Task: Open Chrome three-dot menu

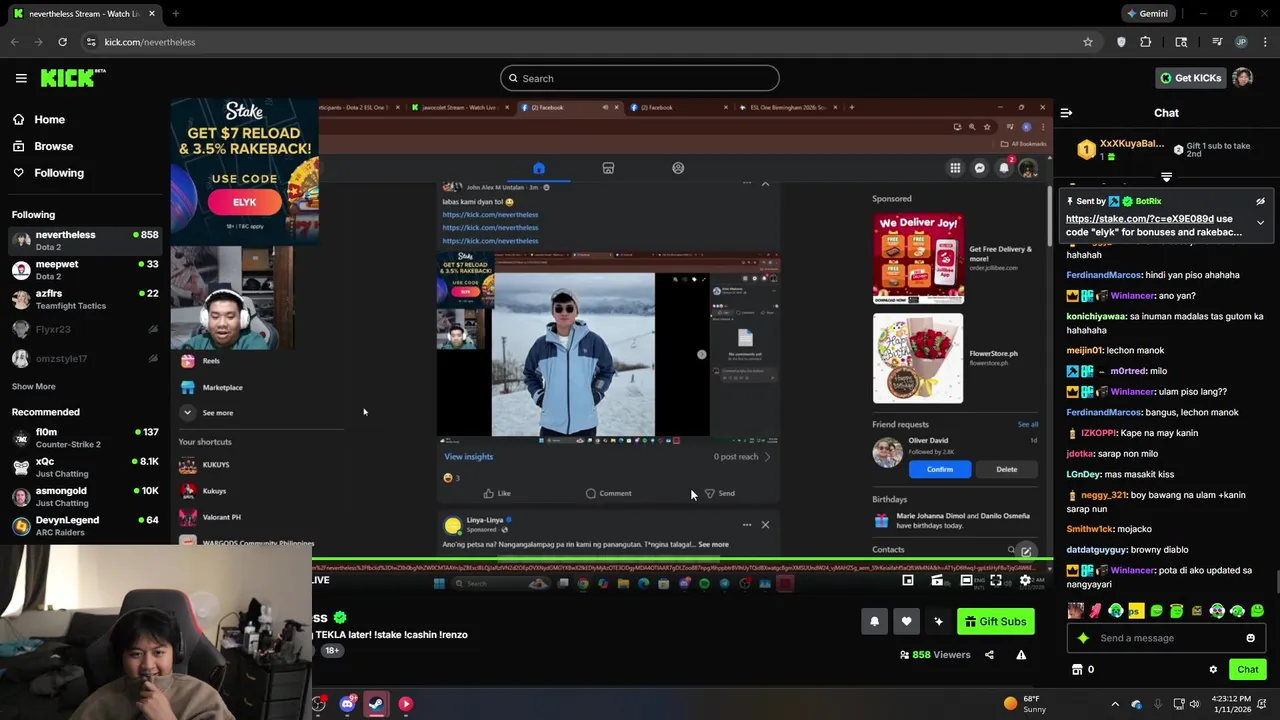Action: click(1266, 42)
